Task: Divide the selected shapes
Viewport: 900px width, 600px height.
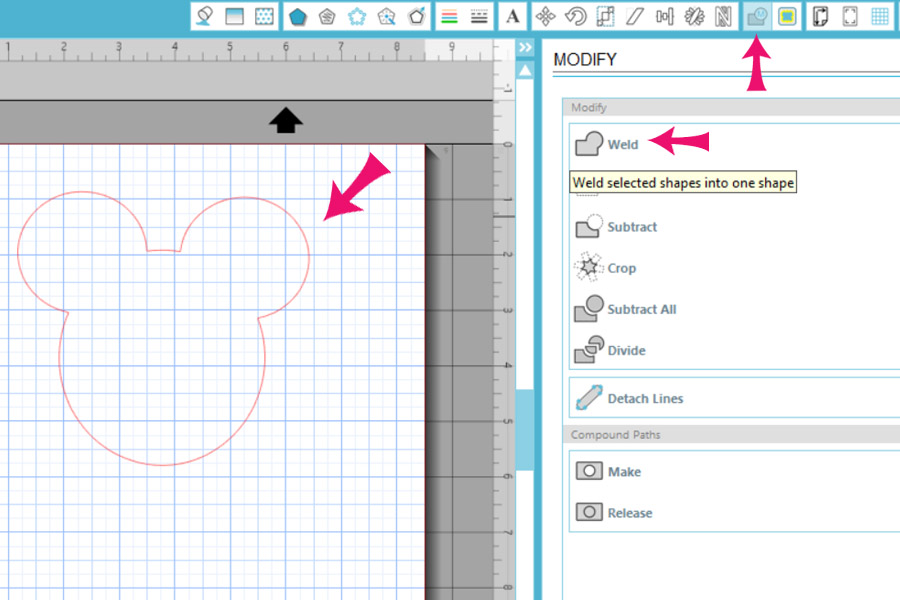Action: coord(610,350)
